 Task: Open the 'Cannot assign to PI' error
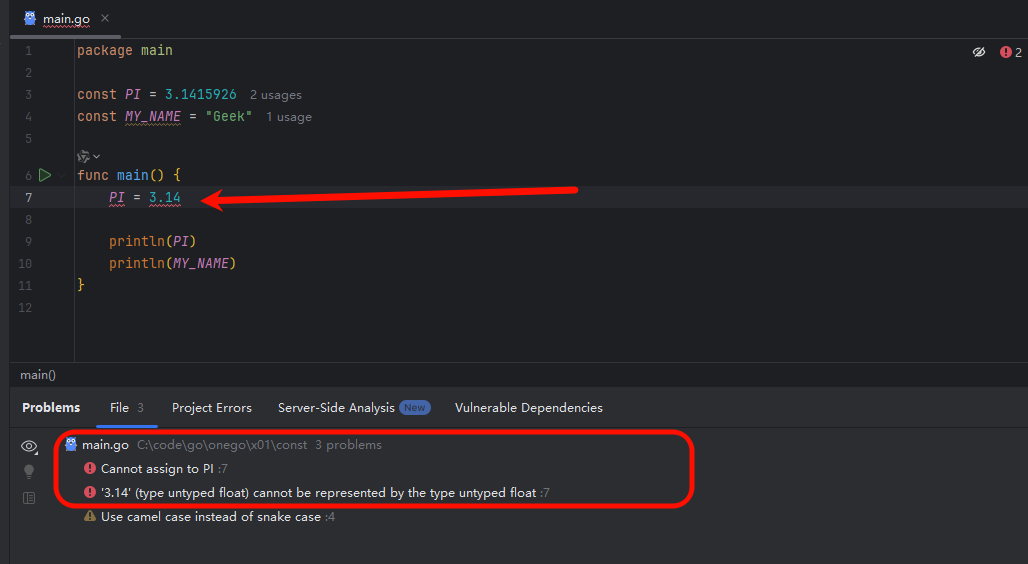(156, 469)
